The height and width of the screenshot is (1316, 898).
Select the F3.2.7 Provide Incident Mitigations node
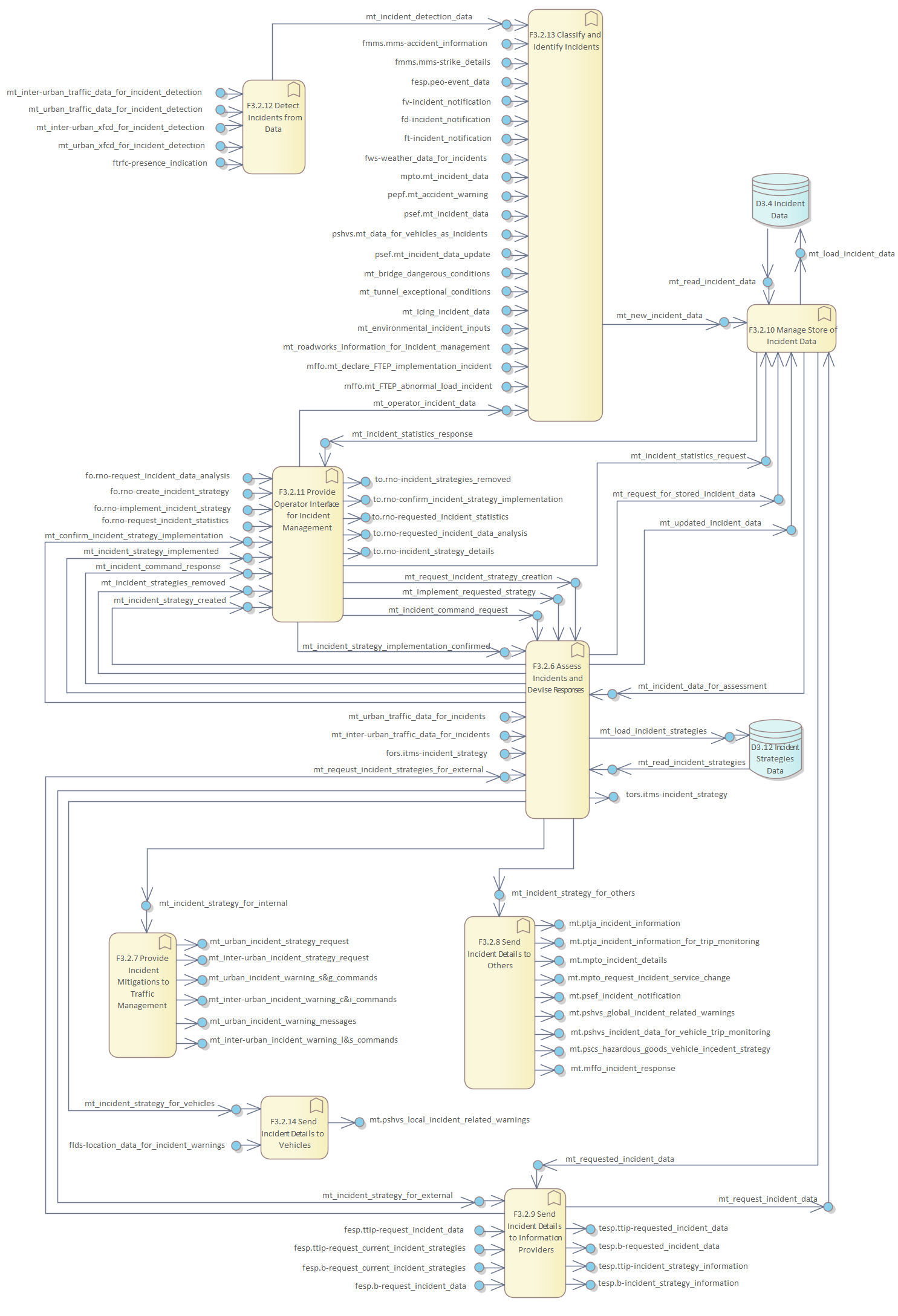[x=142, y=995]
